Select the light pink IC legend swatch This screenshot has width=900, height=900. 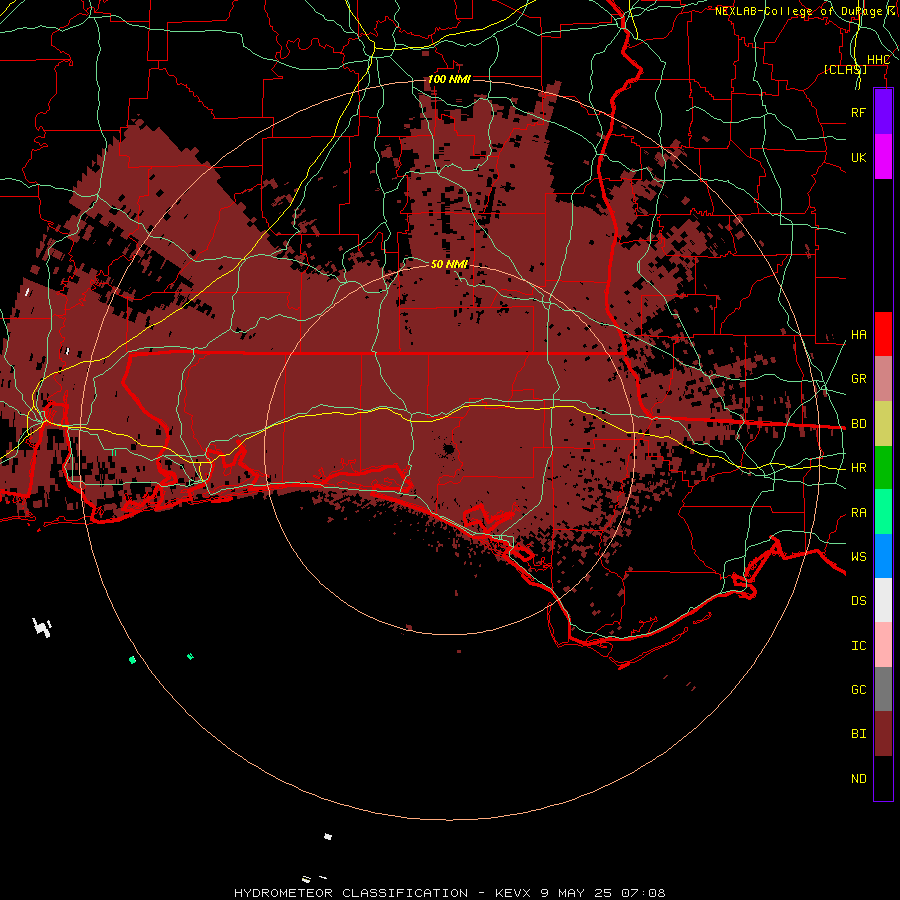point(883,645)
